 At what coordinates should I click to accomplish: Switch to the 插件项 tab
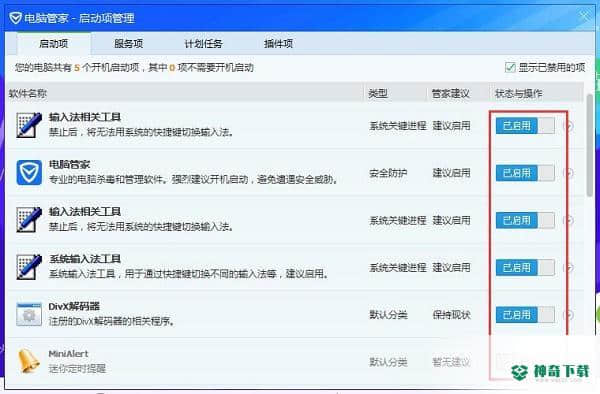coord(279,44)
